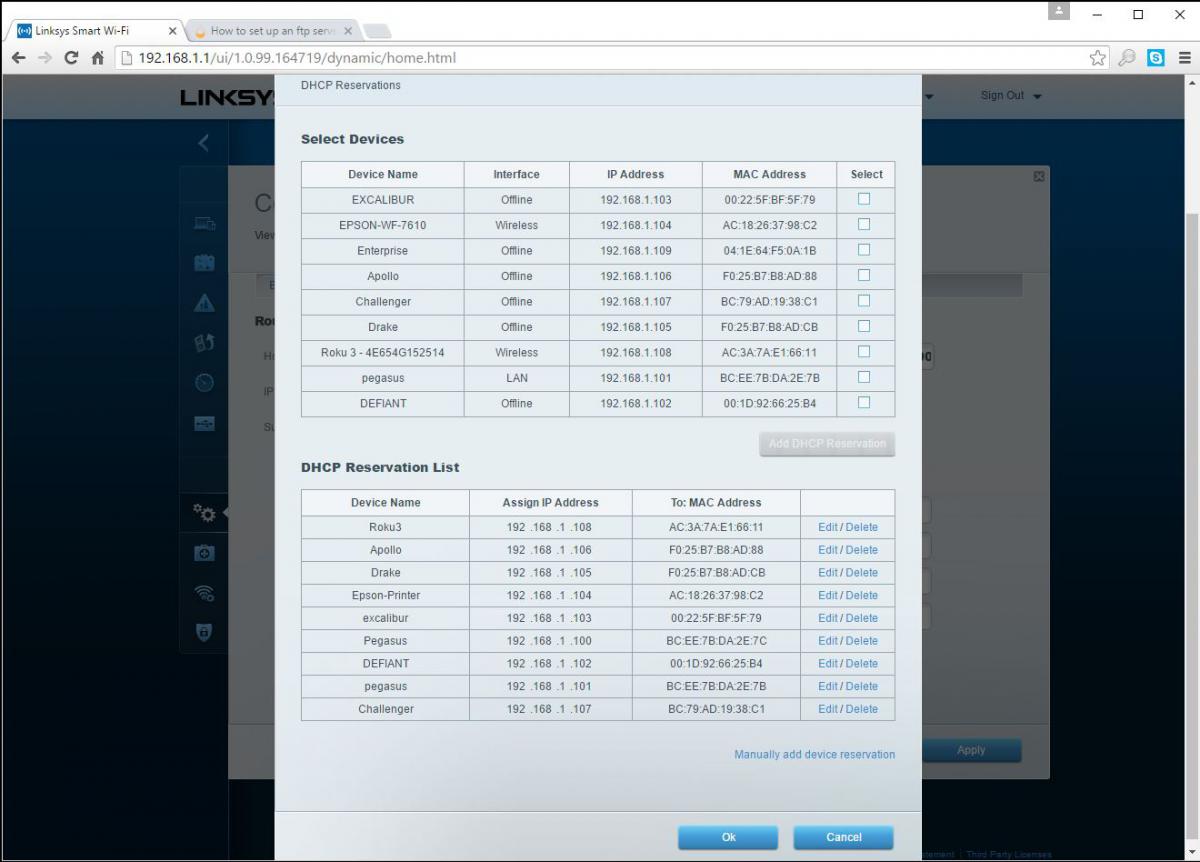This screenshot has height=862, width=1200.
Task: Tick the Challenger checkbox in Select Devices
Action: 864,300
